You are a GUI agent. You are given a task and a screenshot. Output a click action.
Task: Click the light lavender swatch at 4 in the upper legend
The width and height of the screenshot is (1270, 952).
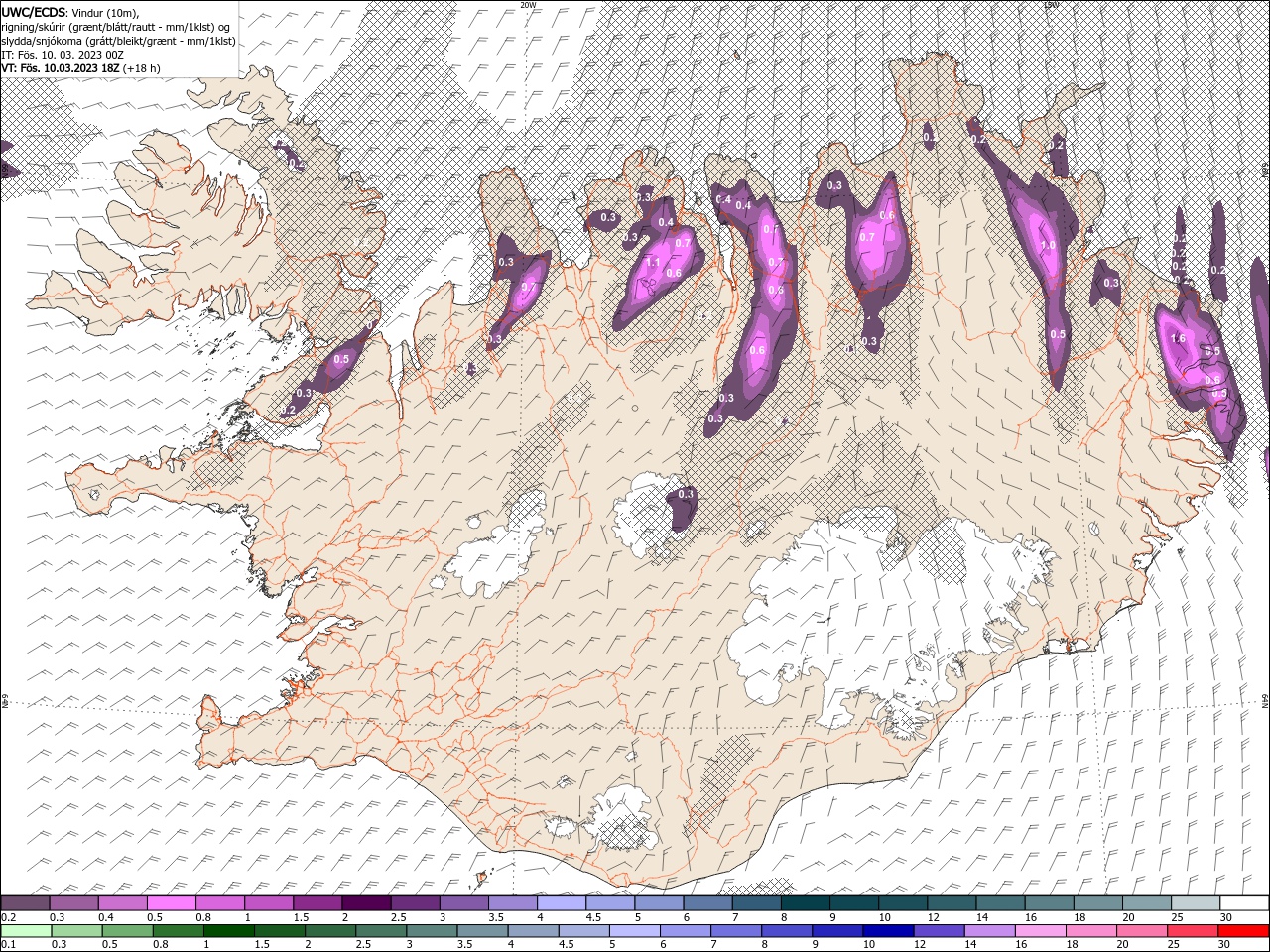coord(562,903)
